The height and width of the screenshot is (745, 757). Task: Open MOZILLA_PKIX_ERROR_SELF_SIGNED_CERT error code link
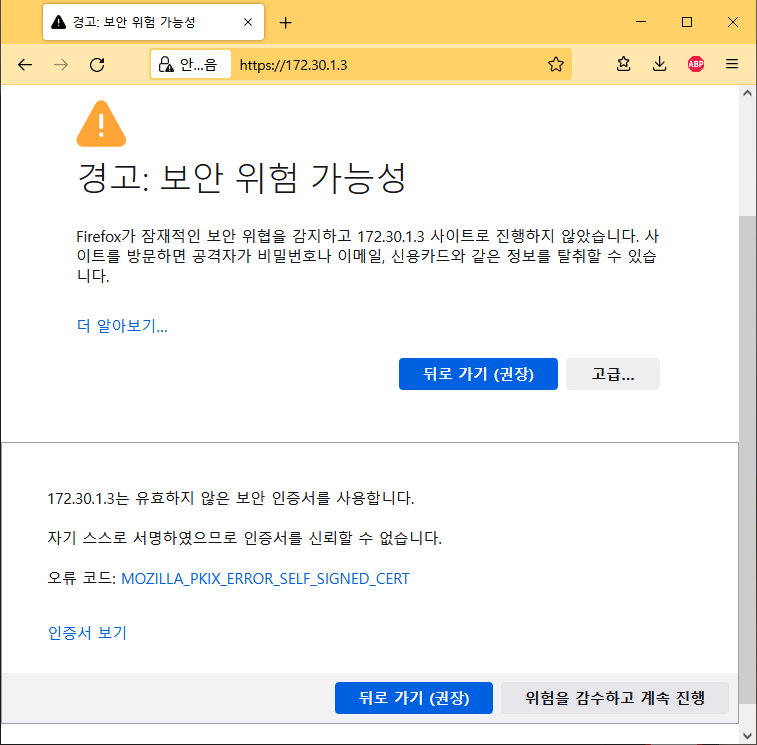tap(265, 578)
